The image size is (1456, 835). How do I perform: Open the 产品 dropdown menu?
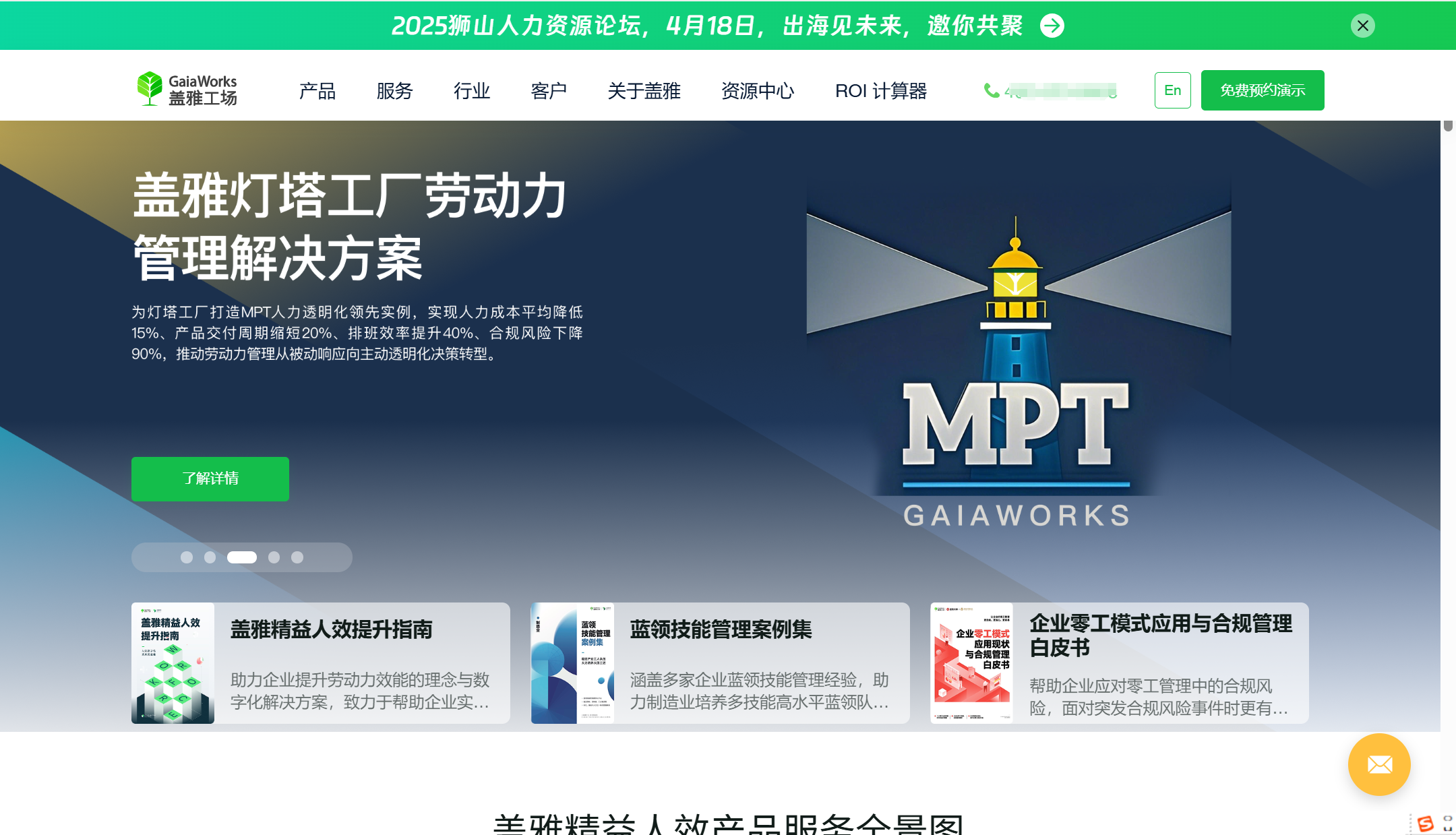[x=317, y=91]
